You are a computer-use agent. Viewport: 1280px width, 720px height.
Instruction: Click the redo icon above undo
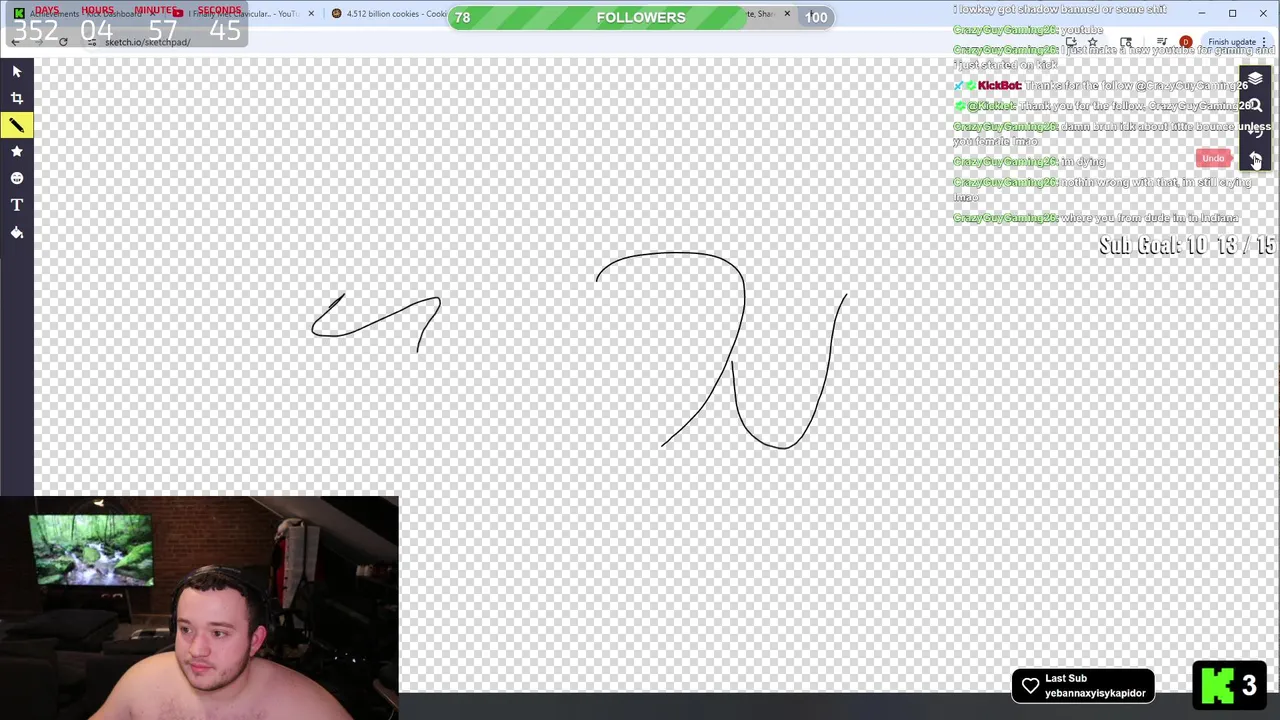1255,132
